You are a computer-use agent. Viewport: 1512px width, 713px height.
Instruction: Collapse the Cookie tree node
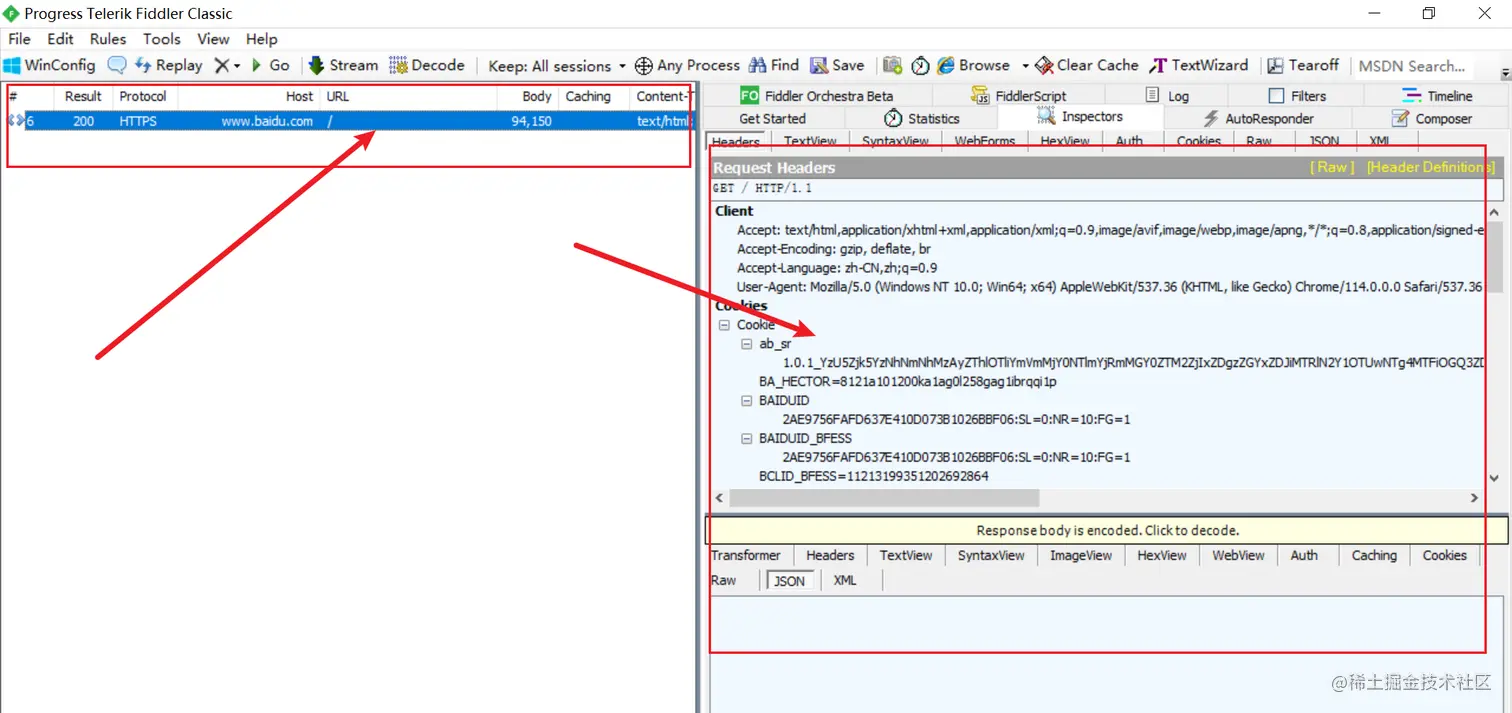click(724, 325)
